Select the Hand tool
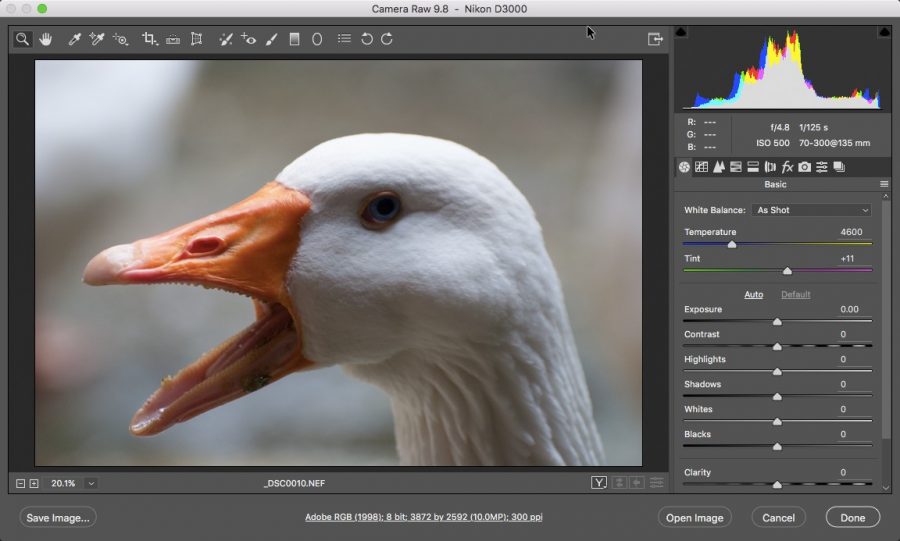This screenshot has height=541, width=900. tap(46, 39)
